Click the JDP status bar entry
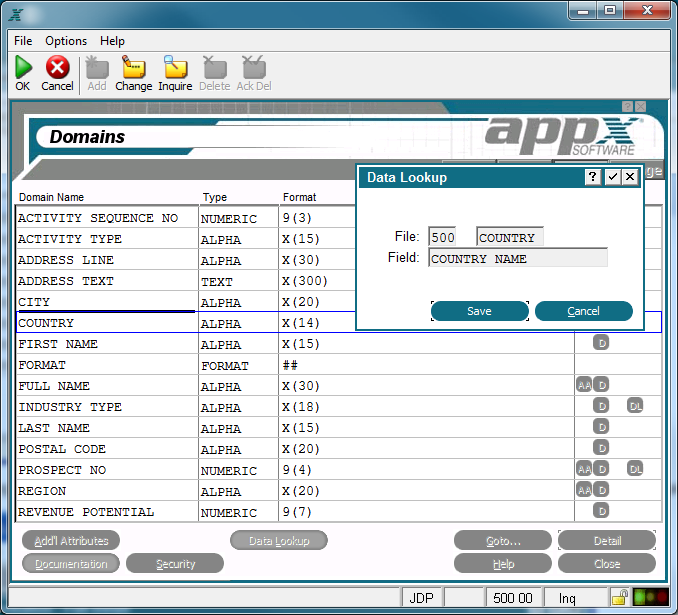Screen dimensions: 678x615 coord(421,598)
